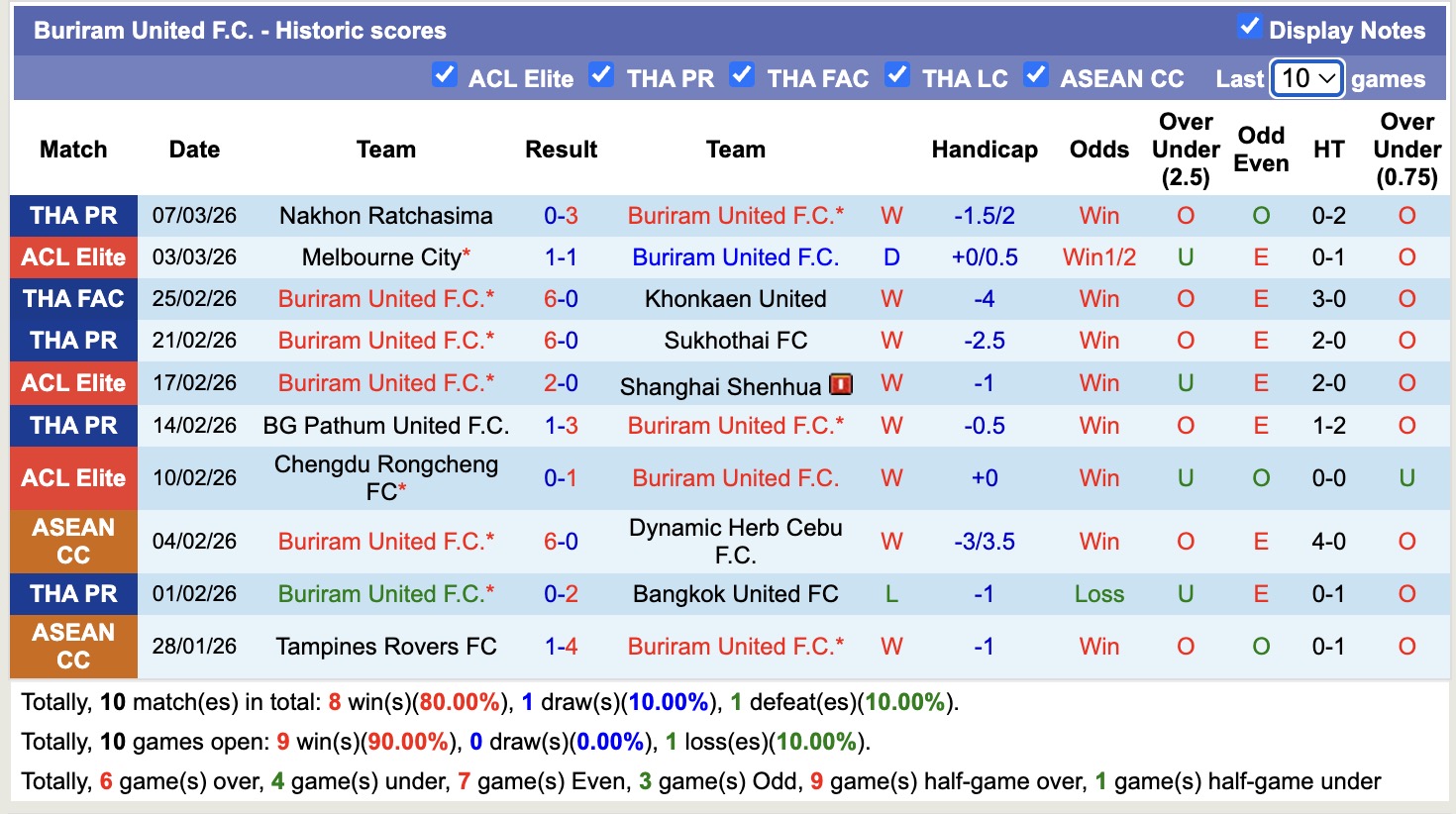Click the THA PR badge on Nakhon Ratchasima row
The image size is (1456, 814).
(x=73, y=215)
